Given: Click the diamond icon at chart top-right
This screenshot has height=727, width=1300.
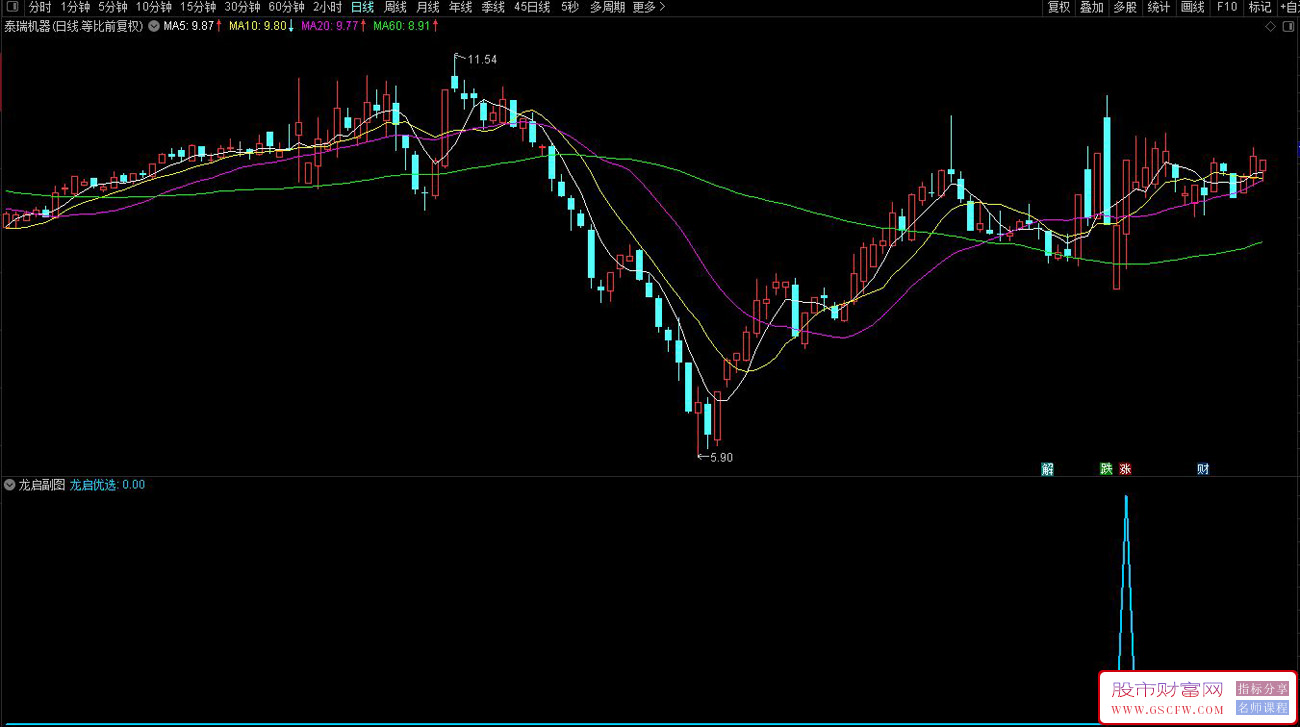Looking at the screenshot, I should [x=1270, y=27].
